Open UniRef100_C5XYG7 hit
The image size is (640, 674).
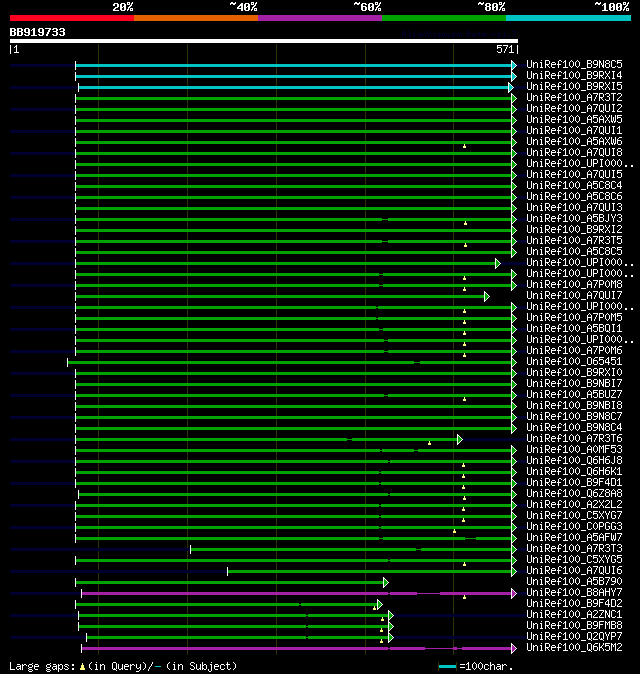tap(574, 516)
